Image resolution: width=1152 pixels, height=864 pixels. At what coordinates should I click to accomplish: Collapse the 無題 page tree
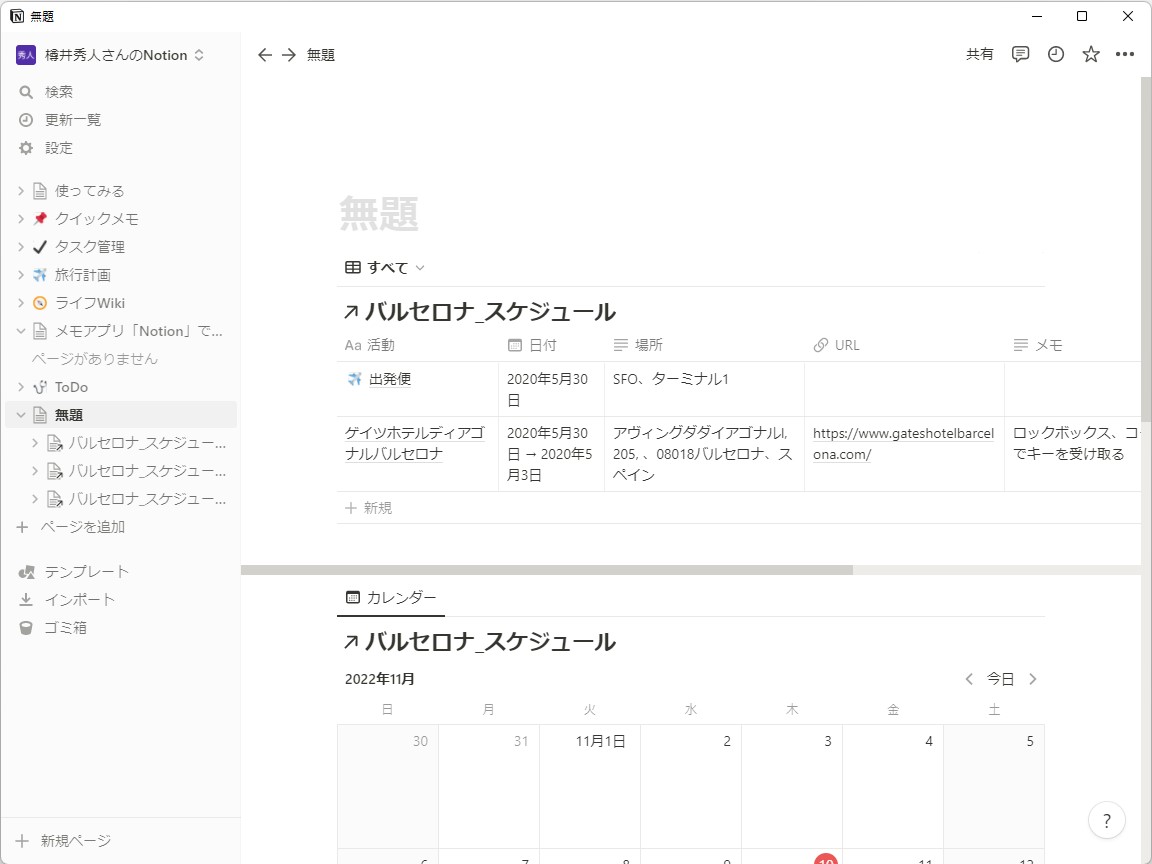tap(22, 414)
